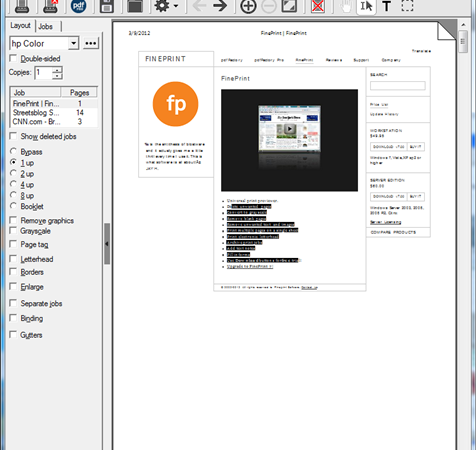Select the text T tool

[387, 6]
